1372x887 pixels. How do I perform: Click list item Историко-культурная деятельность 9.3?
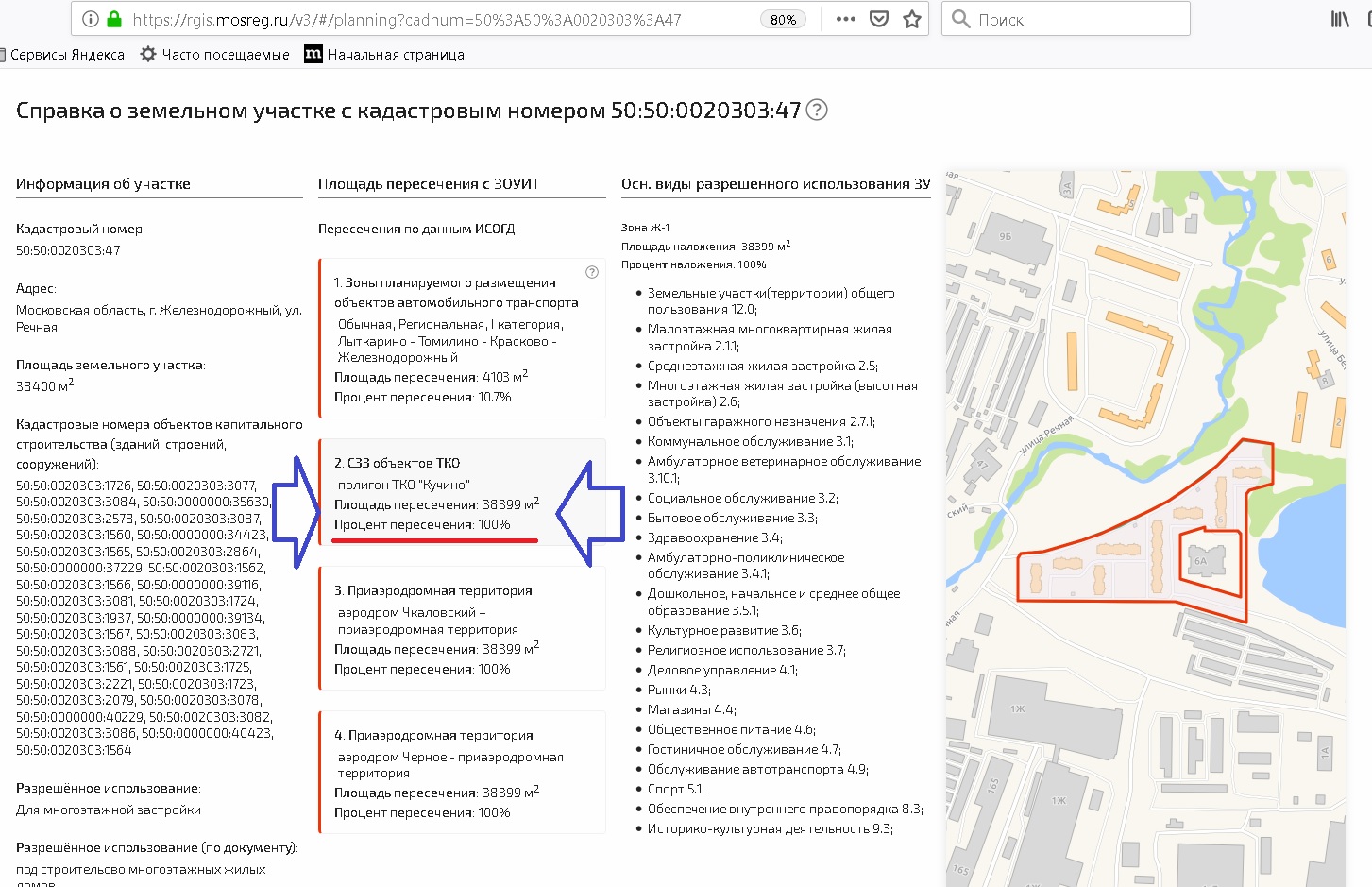770,828
